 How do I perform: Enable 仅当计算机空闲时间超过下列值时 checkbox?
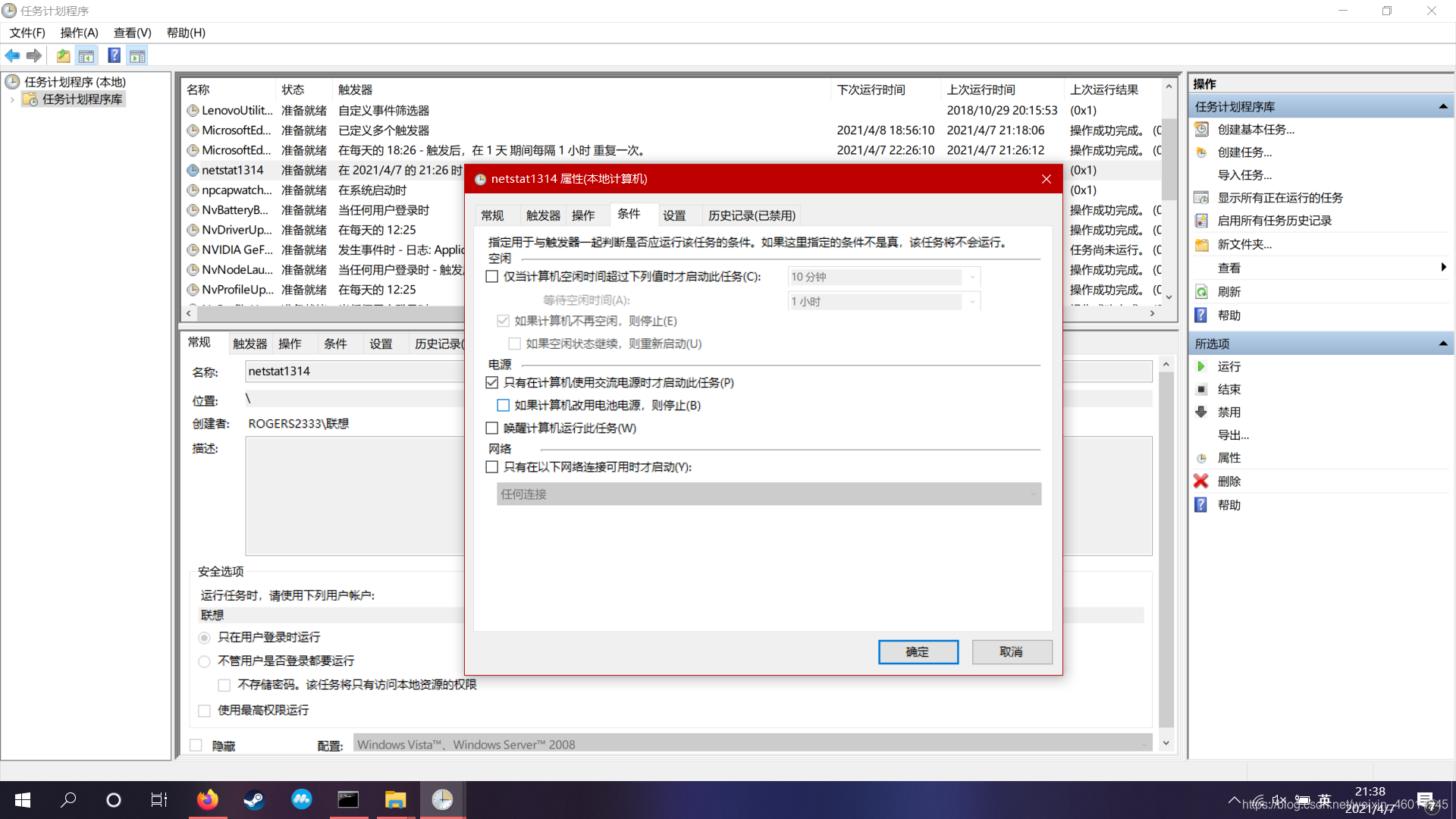[x=492, y=277]
